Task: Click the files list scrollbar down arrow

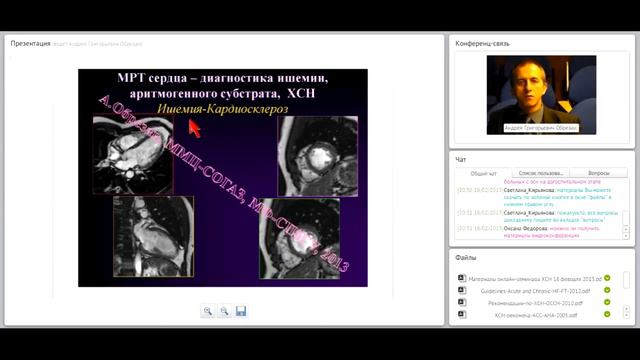Action: [x=627, y=316]
